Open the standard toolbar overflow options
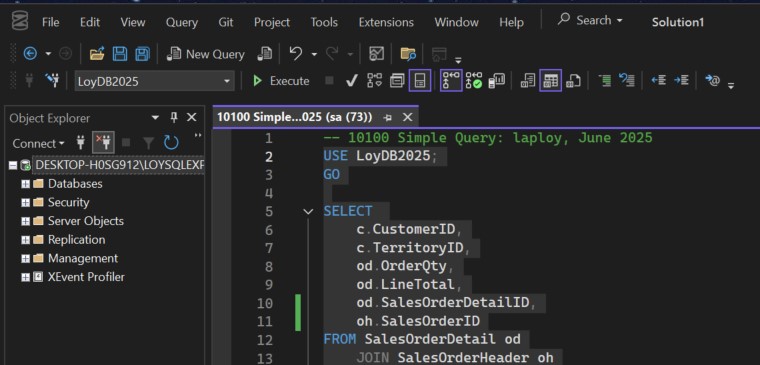The image size is (760, 365). click(x=458, y=60)
